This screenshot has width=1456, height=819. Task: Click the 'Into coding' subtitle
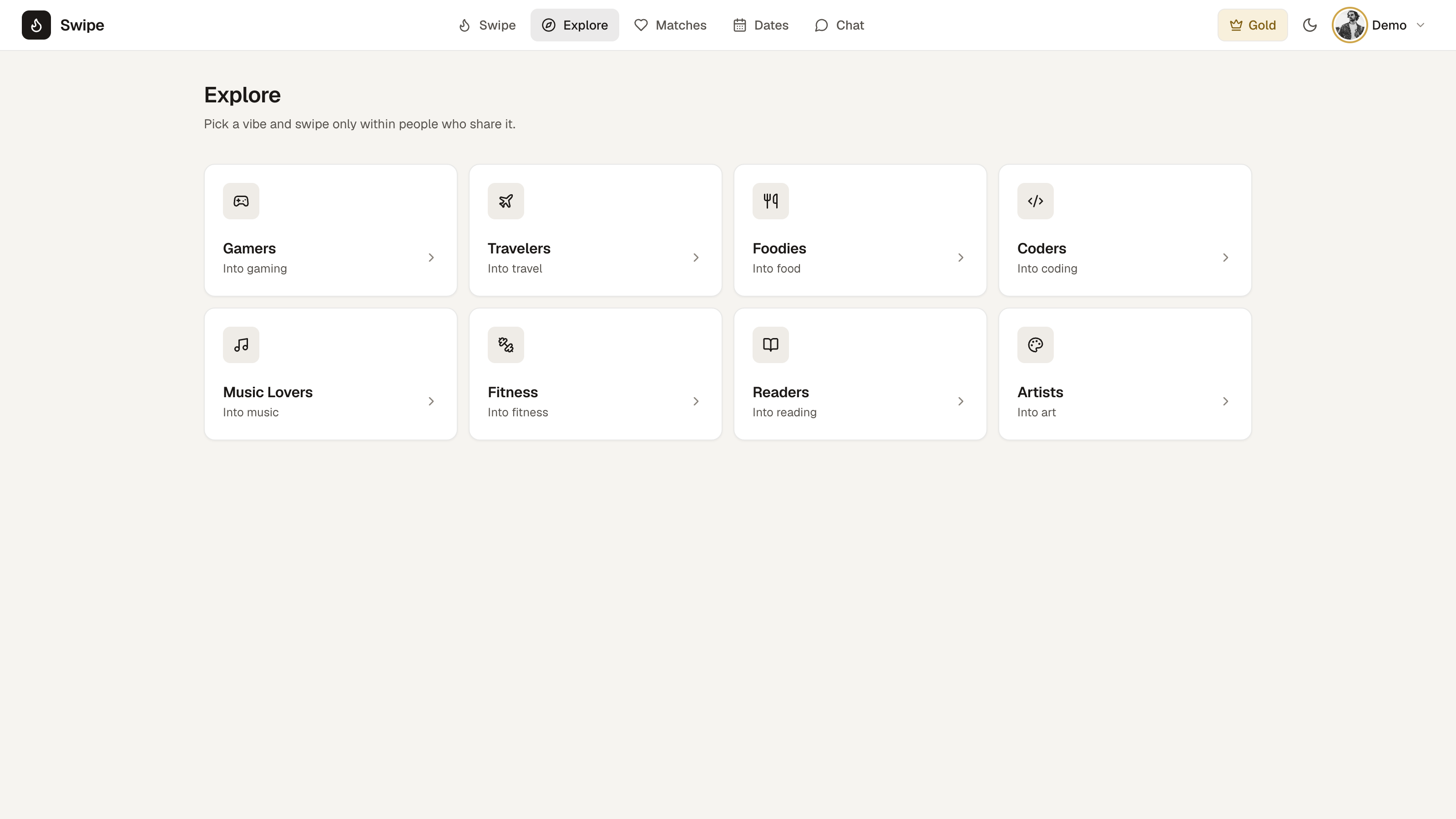1047,269
